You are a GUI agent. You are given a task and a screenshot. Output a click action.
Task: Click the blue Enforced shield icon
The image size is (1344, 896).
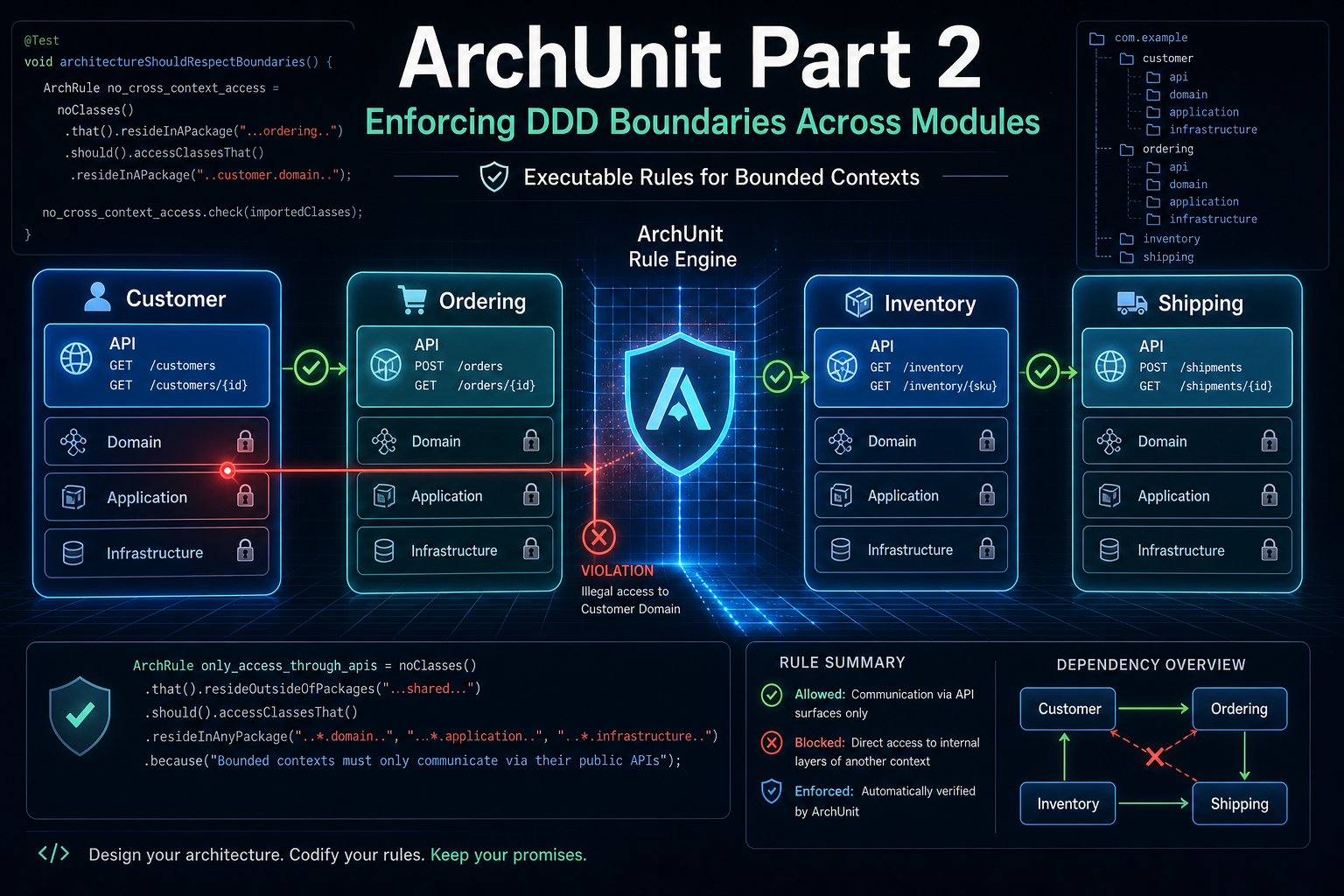coord(772,791)
